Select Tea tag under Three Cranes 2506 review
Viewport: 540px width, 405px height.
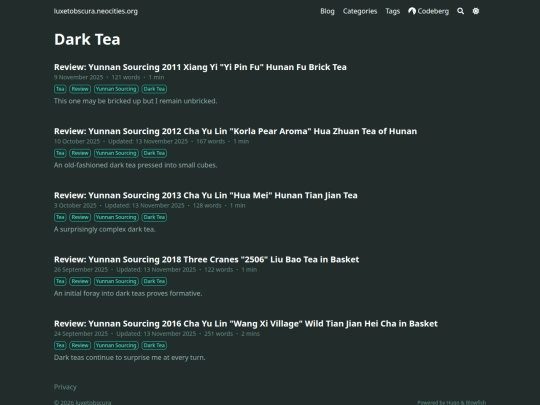click(x=60, y=281)
